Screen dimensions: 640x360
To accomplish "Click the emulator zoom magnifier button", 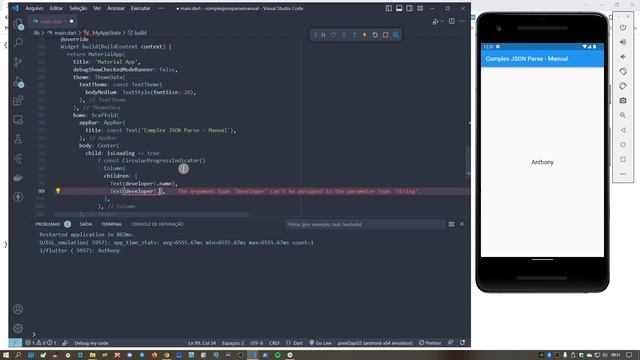I will (623, 115).
